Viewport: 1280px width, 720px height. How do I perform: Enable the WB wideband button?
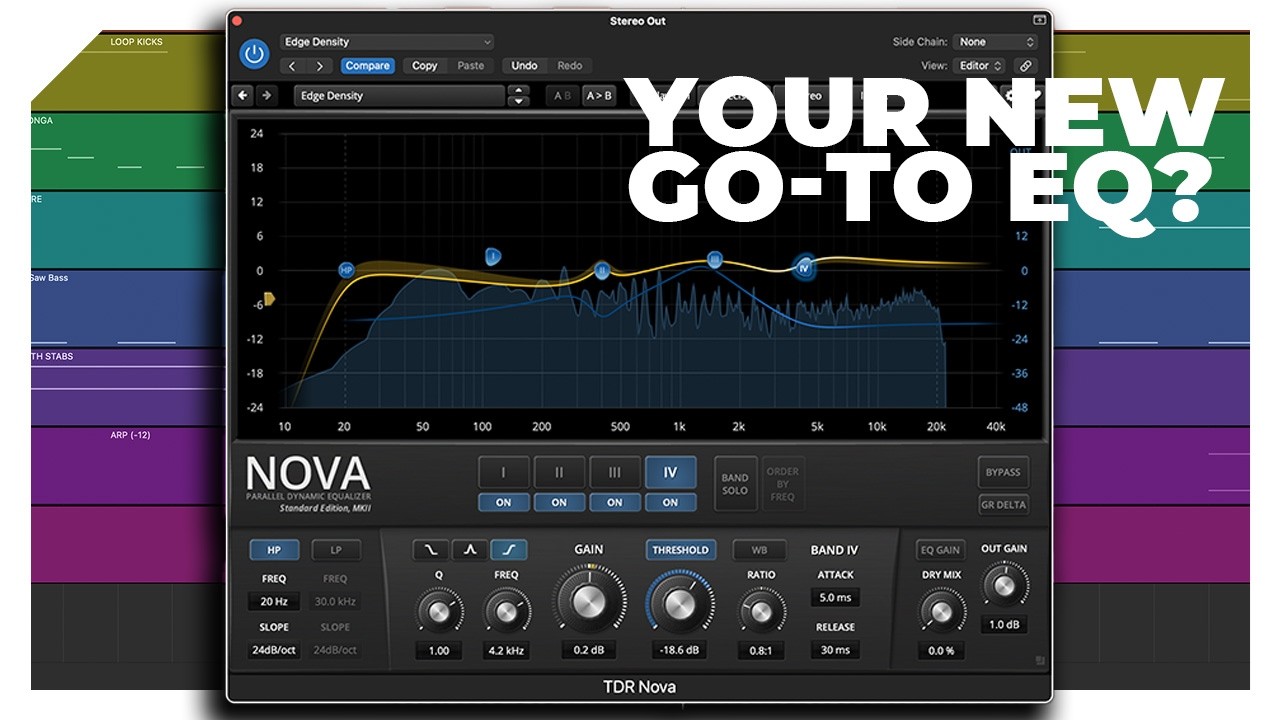click(759, 550)
